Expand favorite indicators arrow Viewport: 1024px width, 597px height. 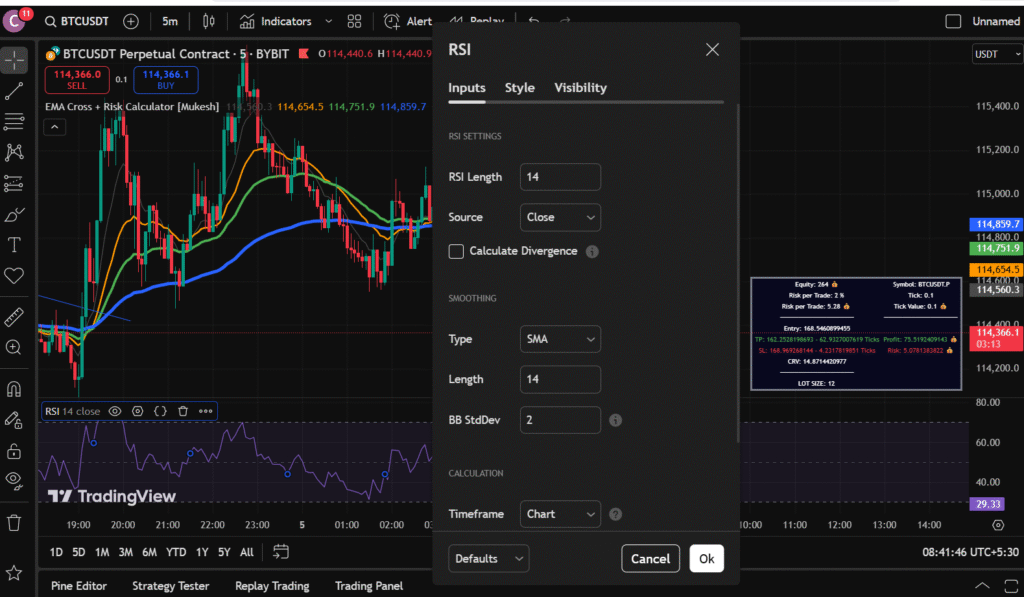[328, 22]
